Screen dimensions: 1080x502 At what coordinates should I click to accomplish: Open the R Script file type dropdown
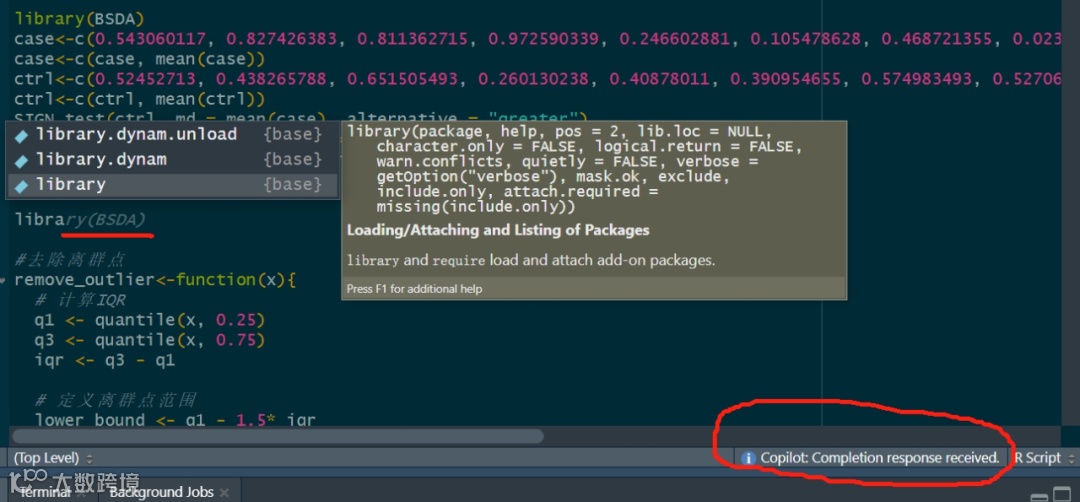(1043, 458)
